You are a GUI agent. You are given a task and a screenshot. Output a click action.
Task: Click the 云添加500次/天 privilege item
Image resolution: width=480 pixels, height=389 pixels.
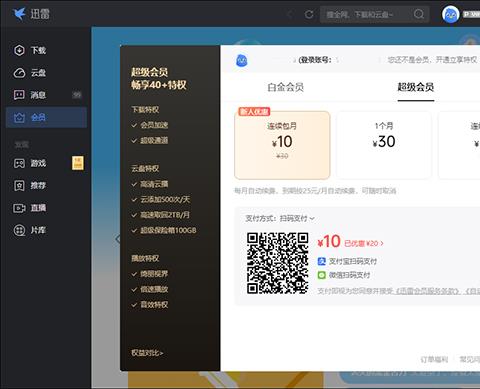click(x=161, y=199)
